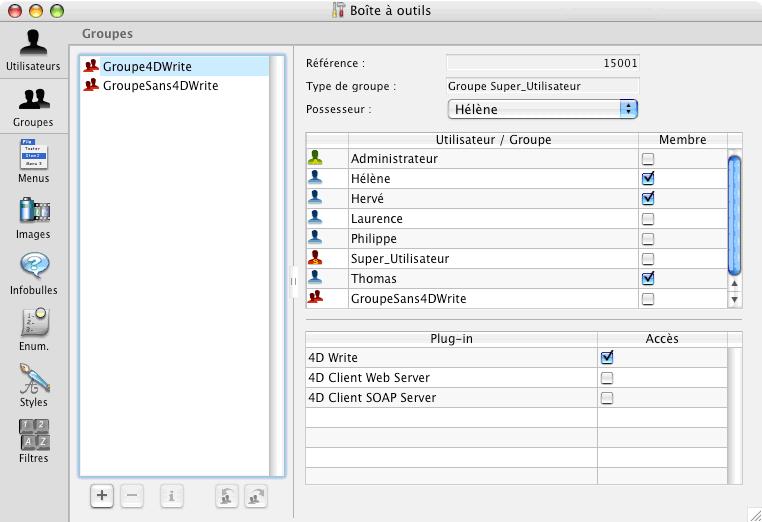Image resolution: width=762 pixels, height=522 pixels.
Task: Uncheck the 4D Write access checkbox
Action: click(606, 358)
